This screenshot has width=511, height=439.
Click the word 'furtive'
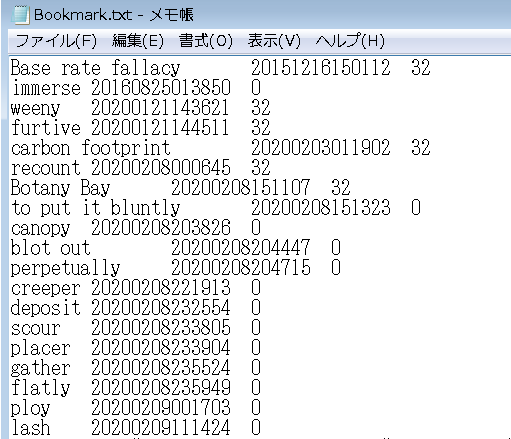(46, 128)
